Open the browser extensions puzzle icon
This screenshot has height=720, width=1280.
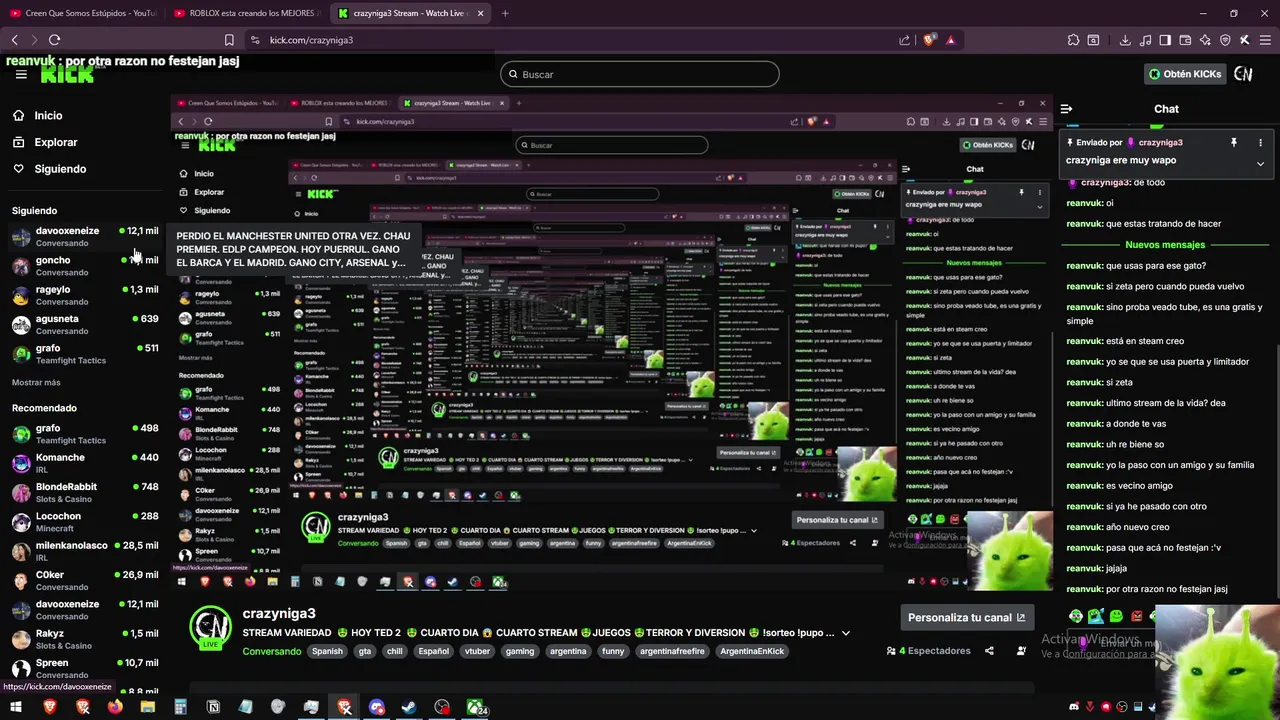tap(1073, 40)
